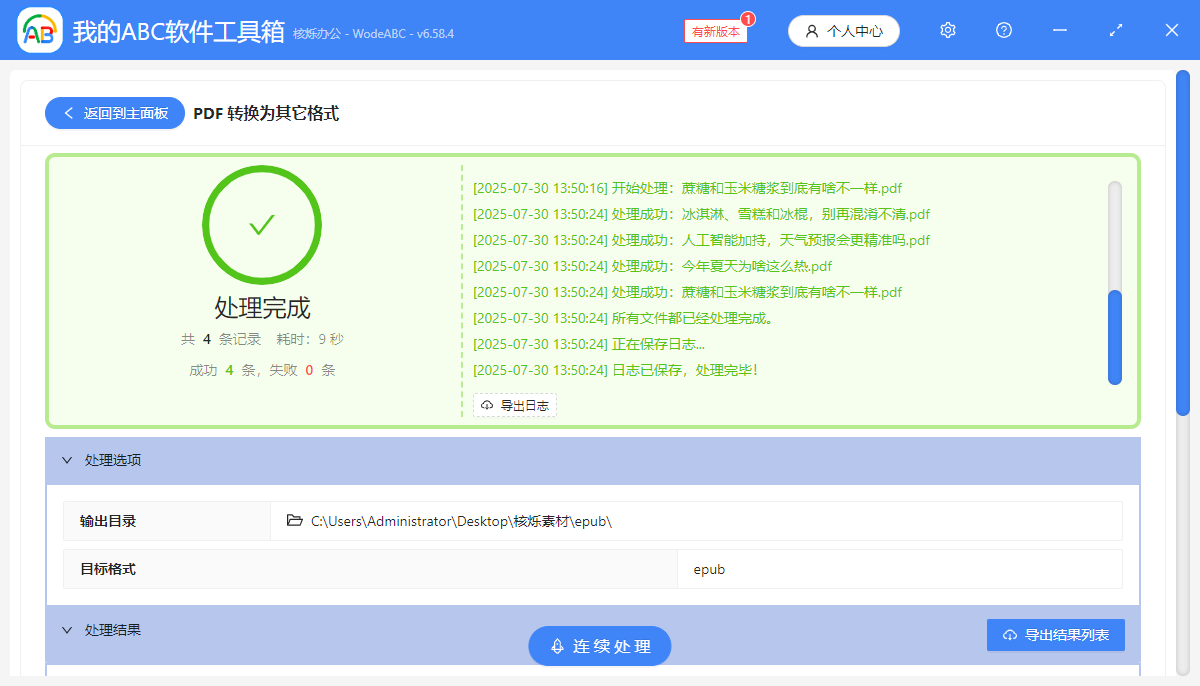
Task: Open settings via the gear icon
Action: (x=947, y=30)
